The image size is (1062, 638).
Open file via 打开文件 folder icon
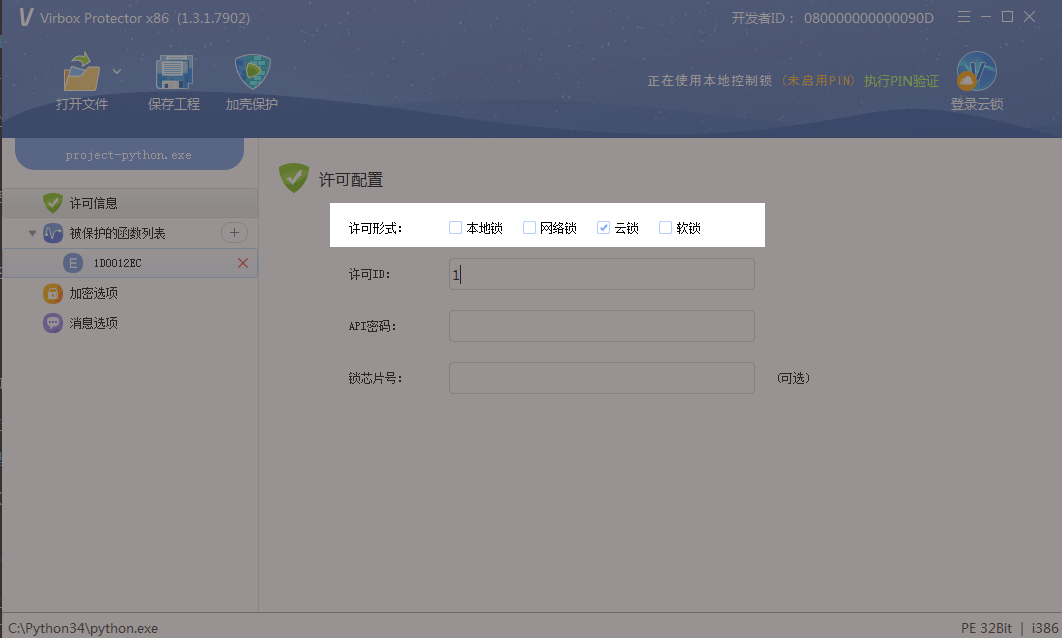click(82, 72)
